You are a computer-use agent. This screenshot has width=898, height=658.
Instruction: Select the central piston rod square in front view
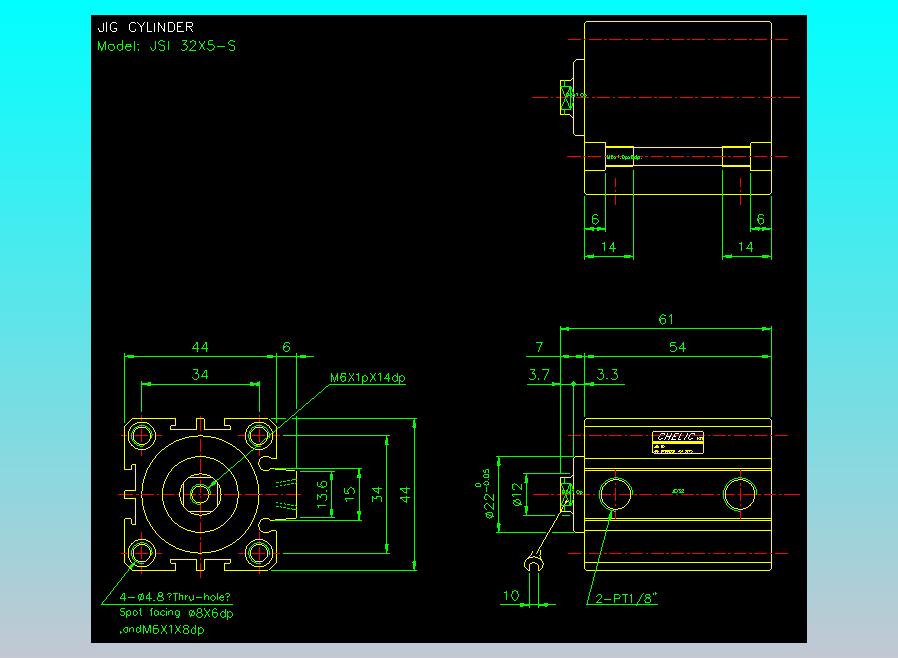tap(200, 494)
